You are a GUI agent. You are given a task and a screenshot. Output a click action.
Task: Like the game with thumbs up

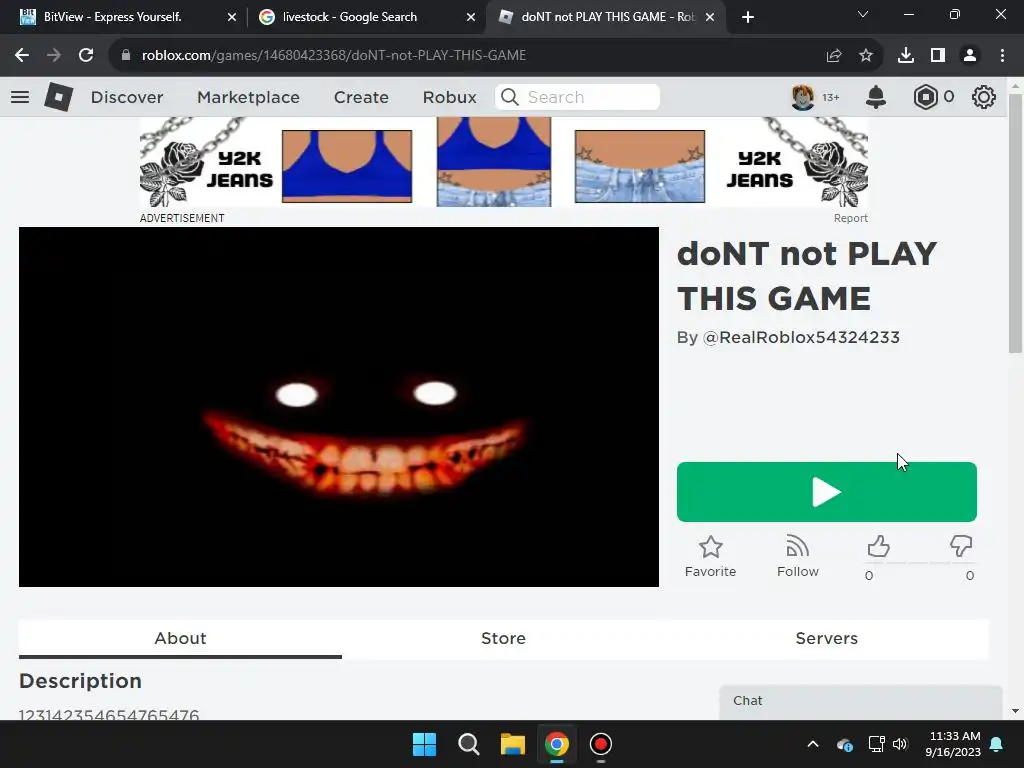878,547
